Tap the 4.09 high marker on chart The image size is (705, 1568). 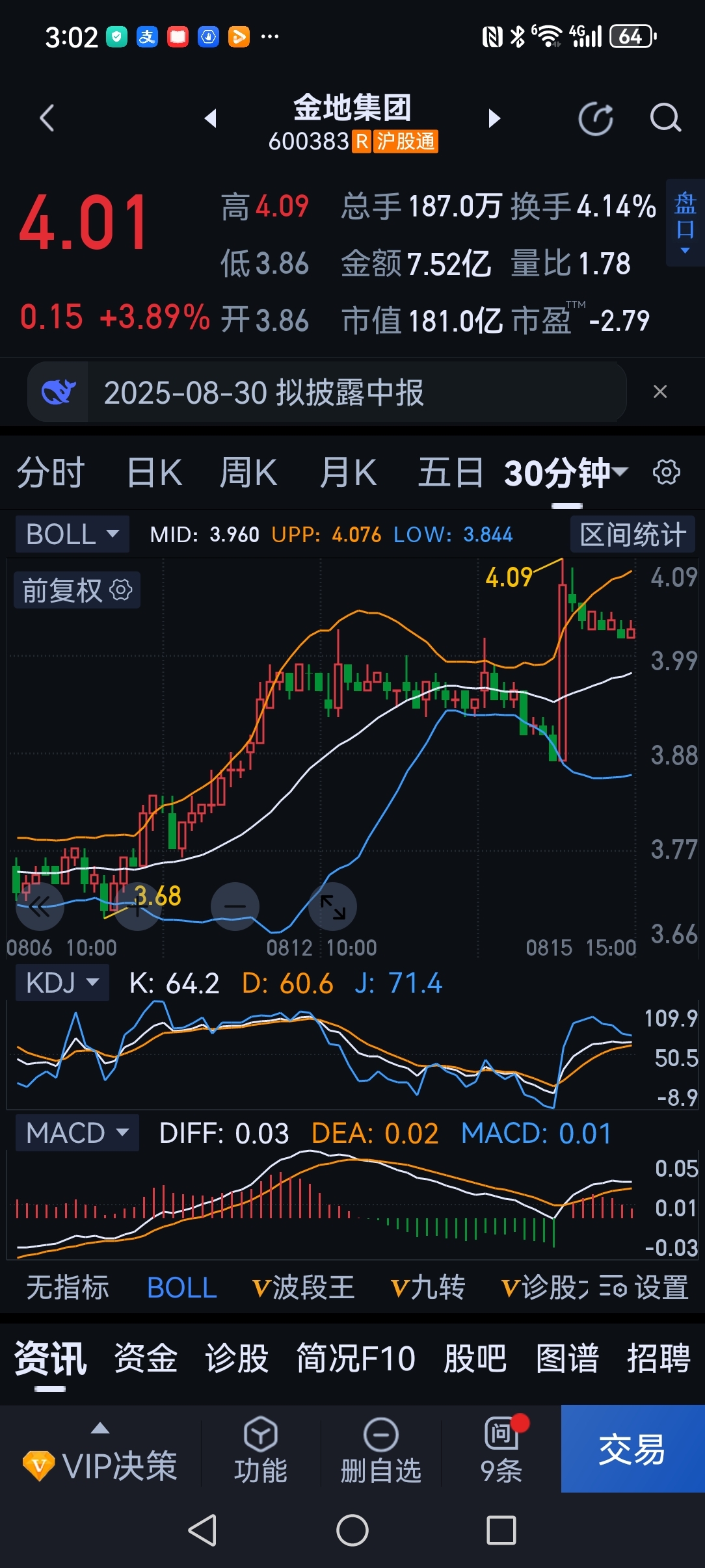pos(509,577)
